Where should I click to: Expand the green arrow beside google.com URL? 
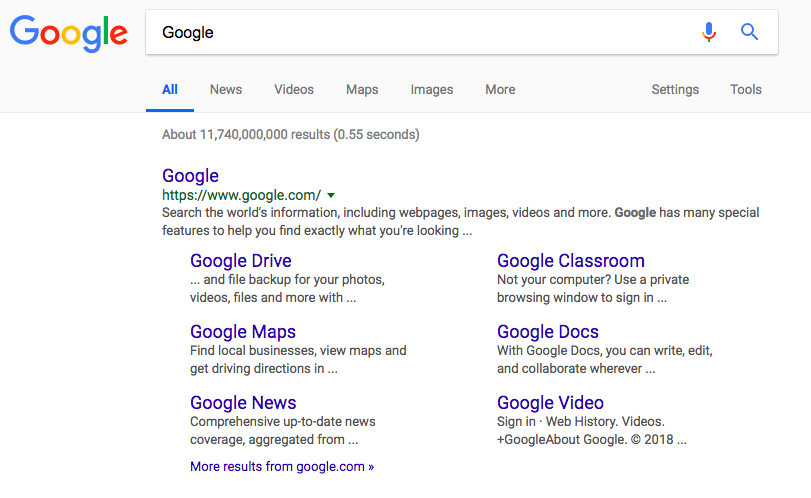(331, 196)
